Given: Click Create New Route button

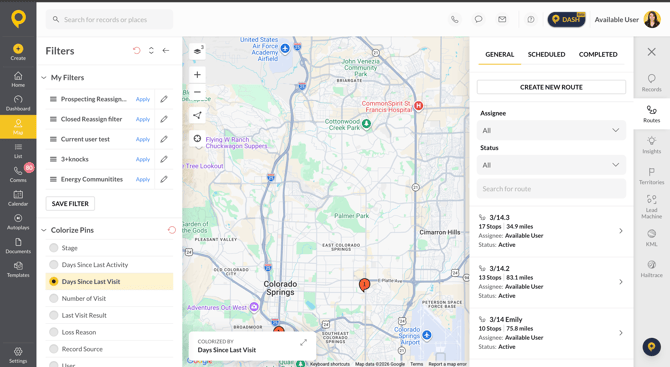Looking at the screenshot, I should click(551, 87).
